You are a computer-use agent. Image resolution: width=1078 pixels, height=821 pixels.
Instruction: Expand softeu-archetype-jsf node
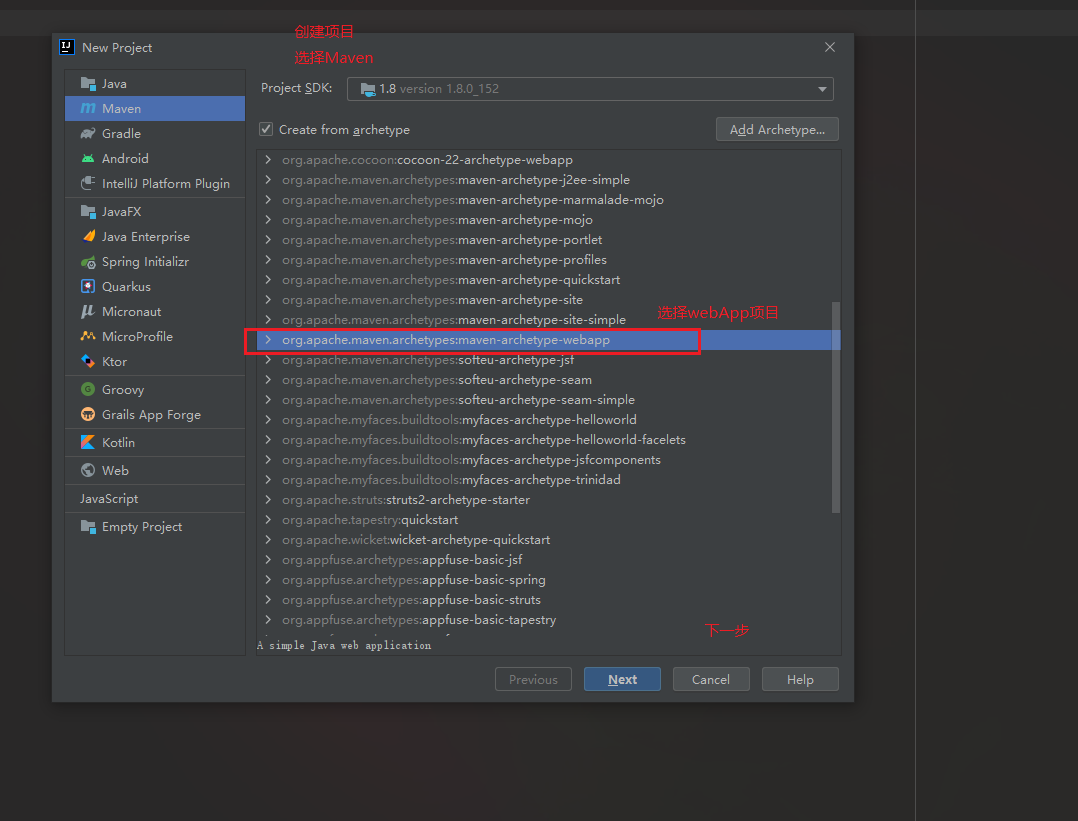268,360
